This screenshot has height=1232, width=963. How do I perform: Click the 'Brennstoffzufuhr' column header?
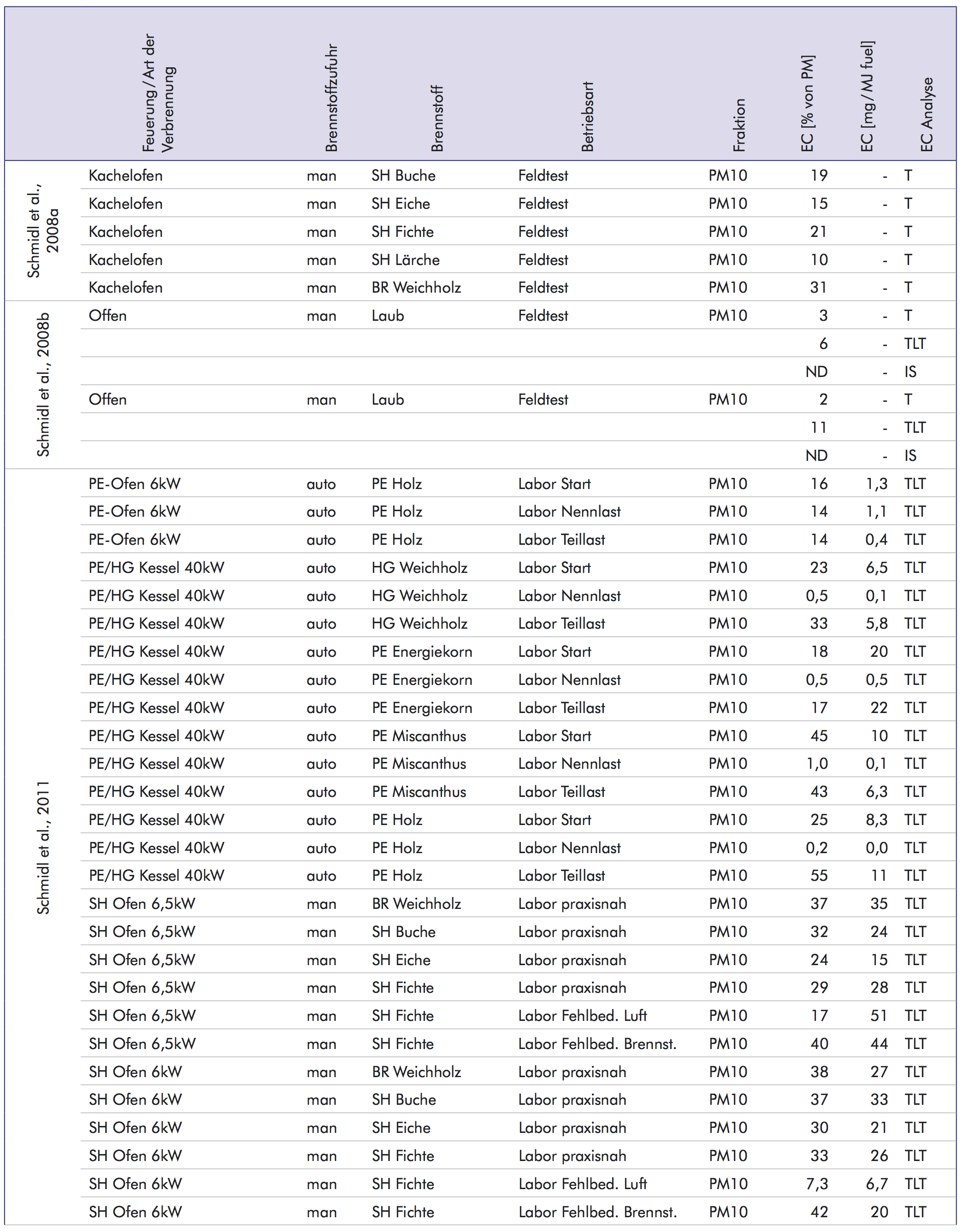tap(332, 98)
